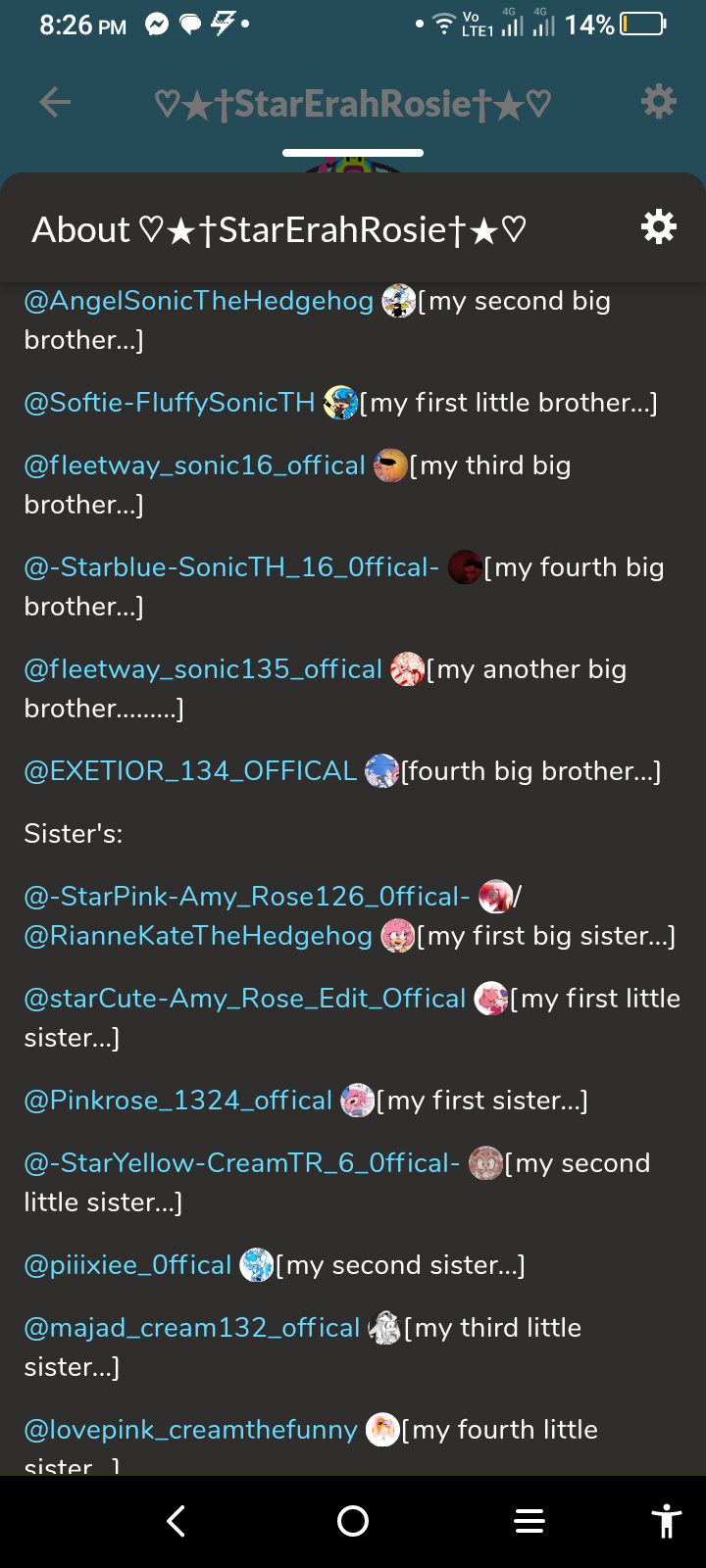706x1568 pixels.
Task: Tap the avatar beside @AngelSonicTheHedgehog
Action: click(398, 301)
